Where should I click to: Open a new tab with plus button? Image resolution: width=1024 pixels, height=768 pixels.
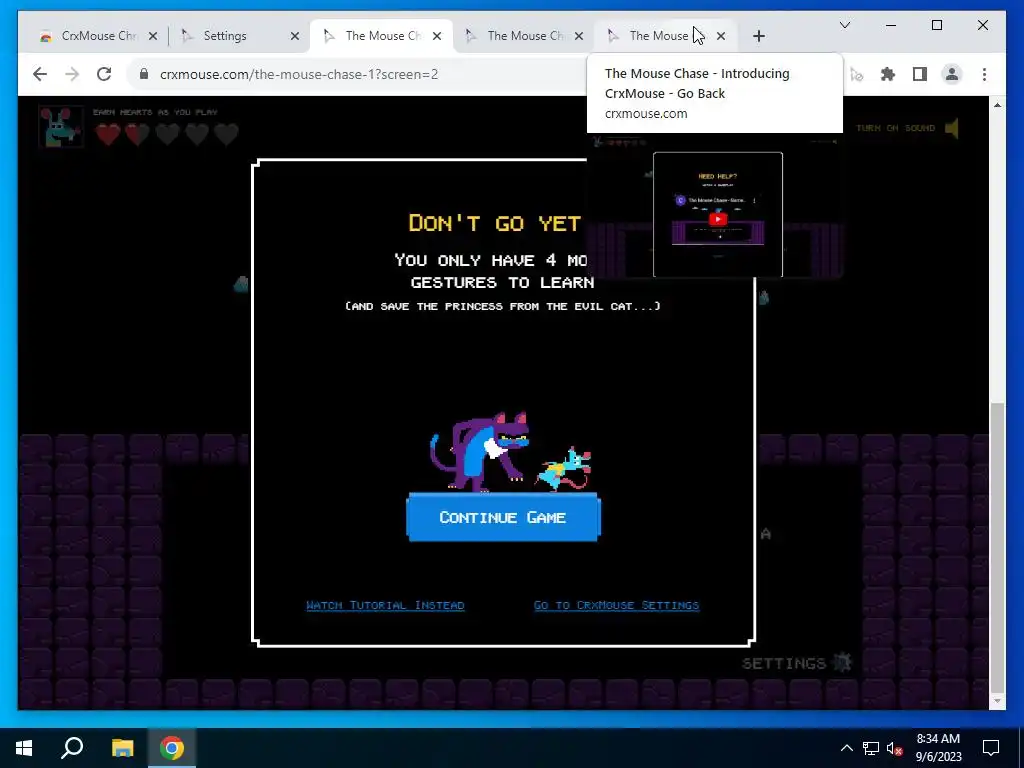(x=758, y=36)
